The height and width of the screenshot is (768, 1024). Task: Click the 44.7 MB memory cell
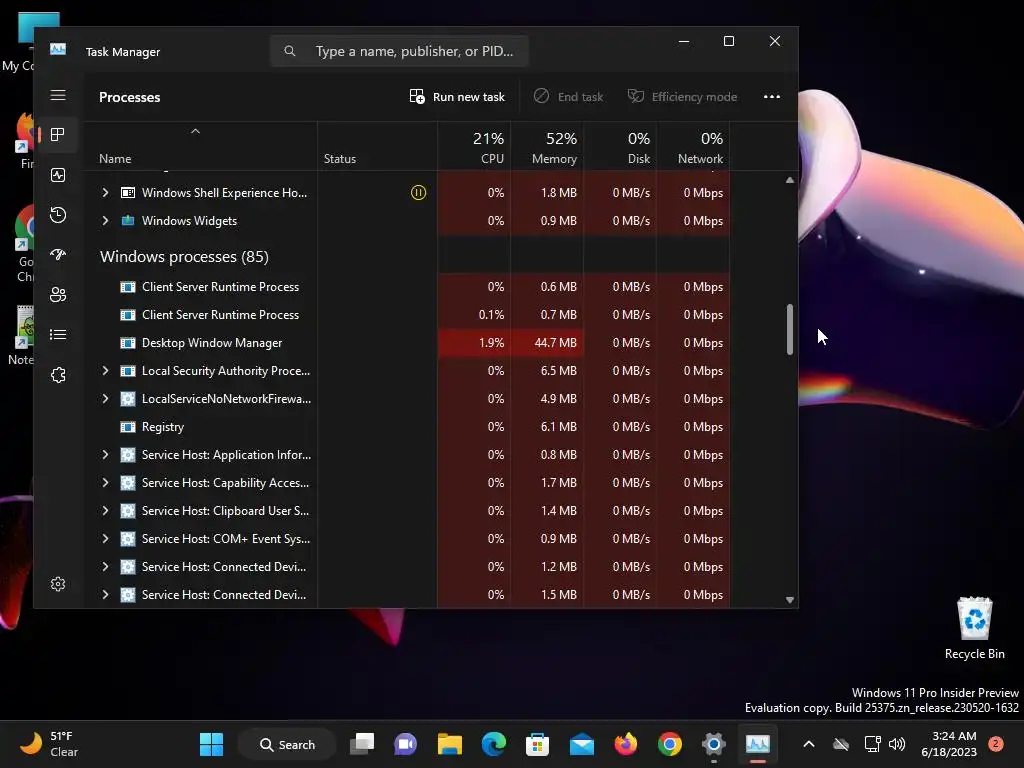point(547,343)
